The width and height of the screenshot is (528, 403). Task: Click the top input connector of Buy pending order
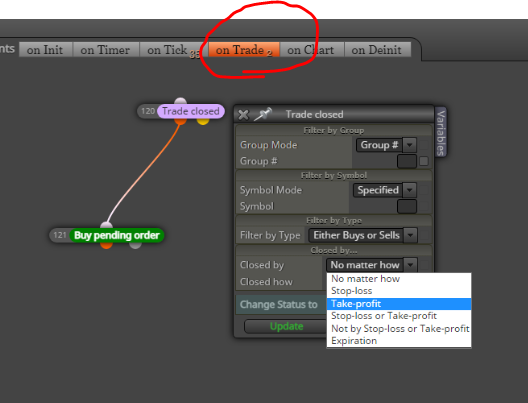[x=106, y=225]
